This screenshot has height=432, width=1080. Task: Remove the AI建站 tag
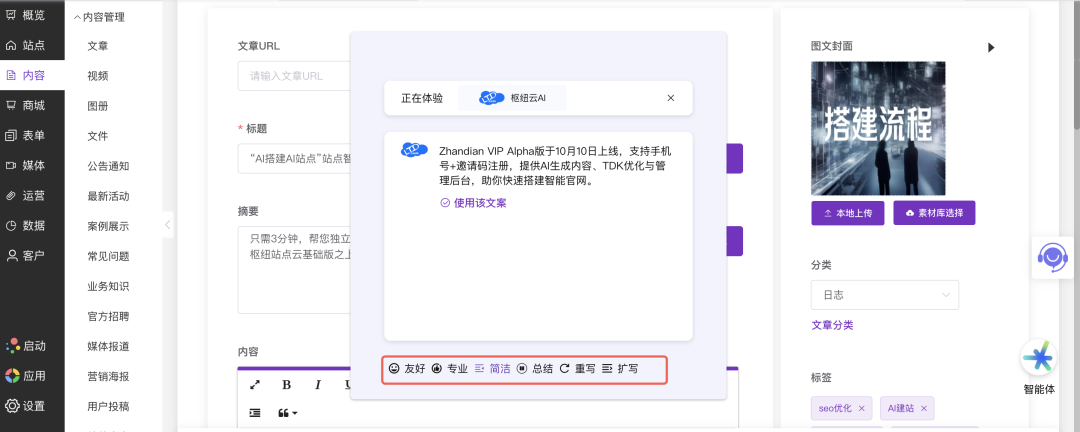click(x=924, y=409)
